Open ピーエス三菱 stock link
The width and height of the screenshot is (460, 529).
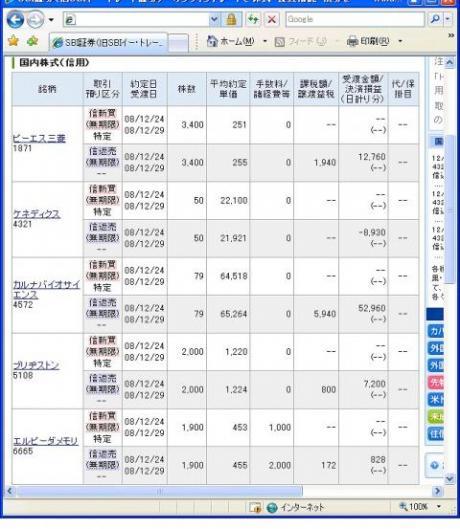click(39, 138)
